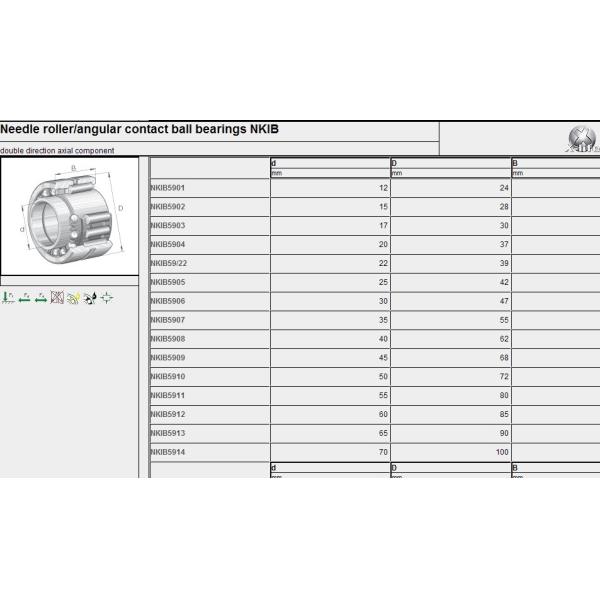Click the alignment crosshair icon
This screenshot has width=600, height=600.
106,297
